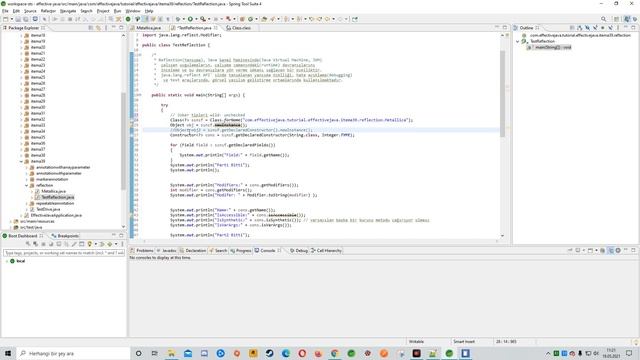Open the Run button dropdown arrow
This screenshot has height=360, width=640.
(196, 19)
